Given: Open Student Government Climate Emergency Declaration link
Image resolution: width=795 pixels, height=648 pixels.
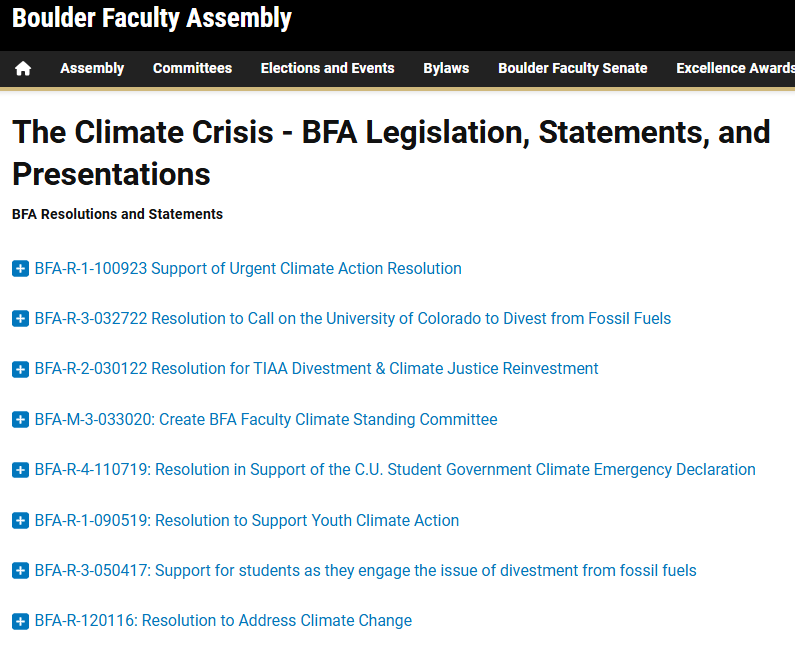Looking at the screenshot, I should (x=395, y=470).
